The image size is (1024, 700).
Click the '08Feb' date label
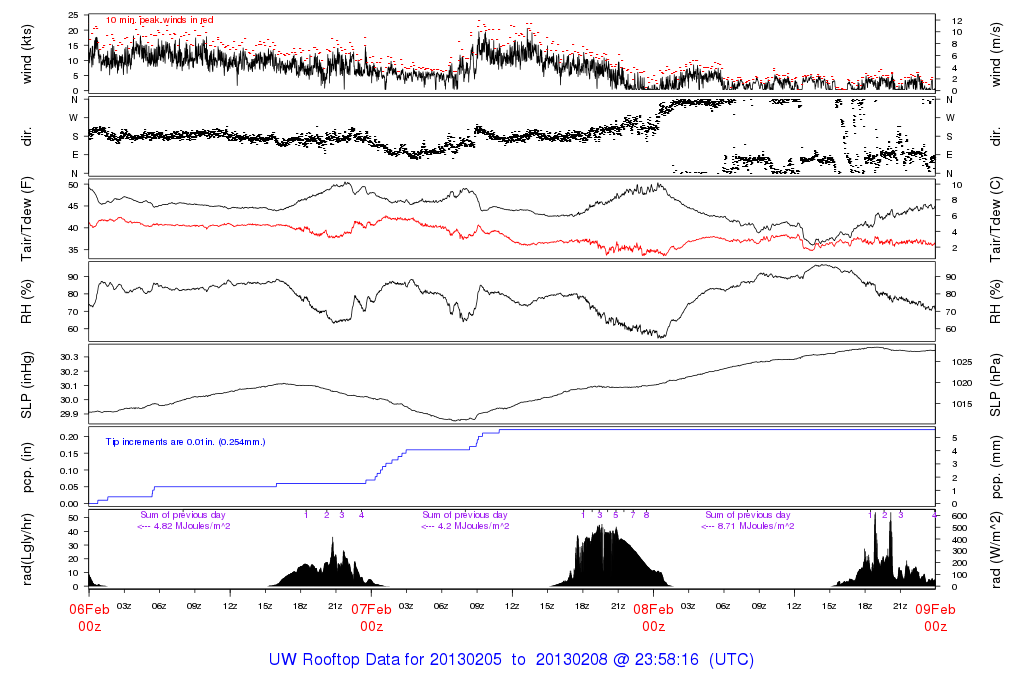(x=653, y=610)
